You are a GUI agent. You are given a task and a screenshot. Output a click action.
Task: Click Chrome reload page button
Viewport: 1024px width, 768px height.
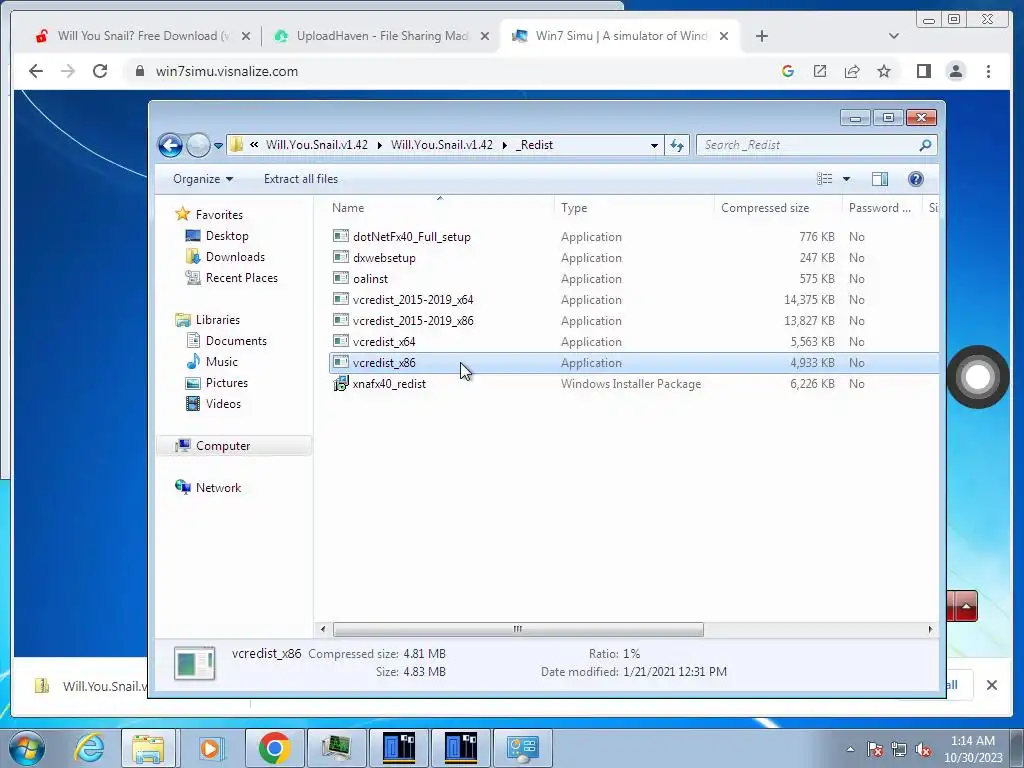[x=100, y=71]
